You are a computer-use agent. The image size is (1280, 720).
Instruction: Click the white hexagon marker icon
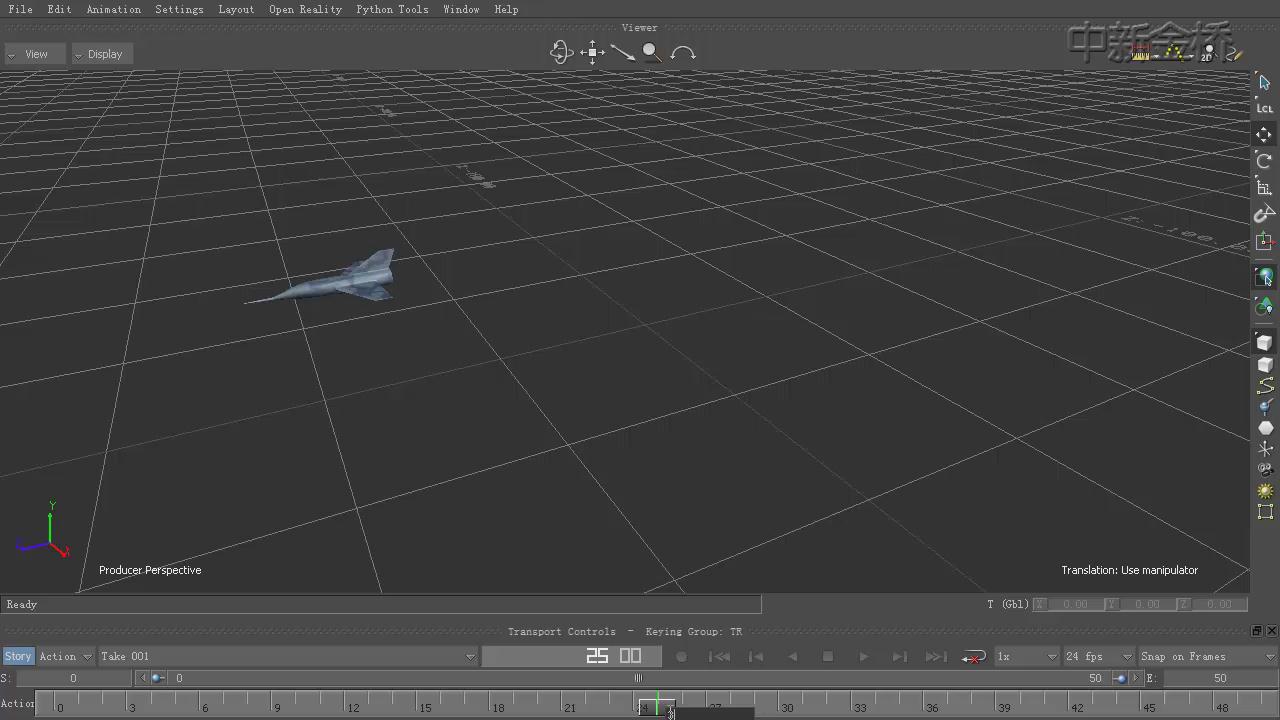click(x=1265, y=428)
